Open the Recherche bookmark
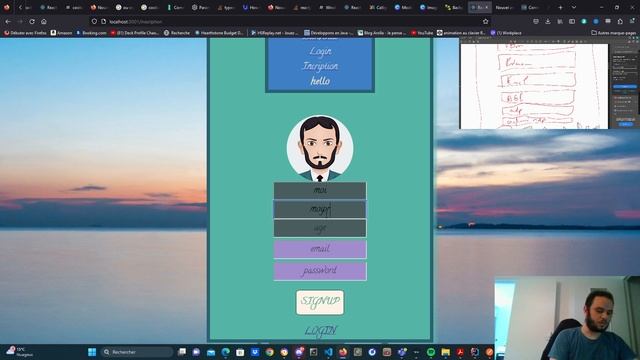 [177, 33]
